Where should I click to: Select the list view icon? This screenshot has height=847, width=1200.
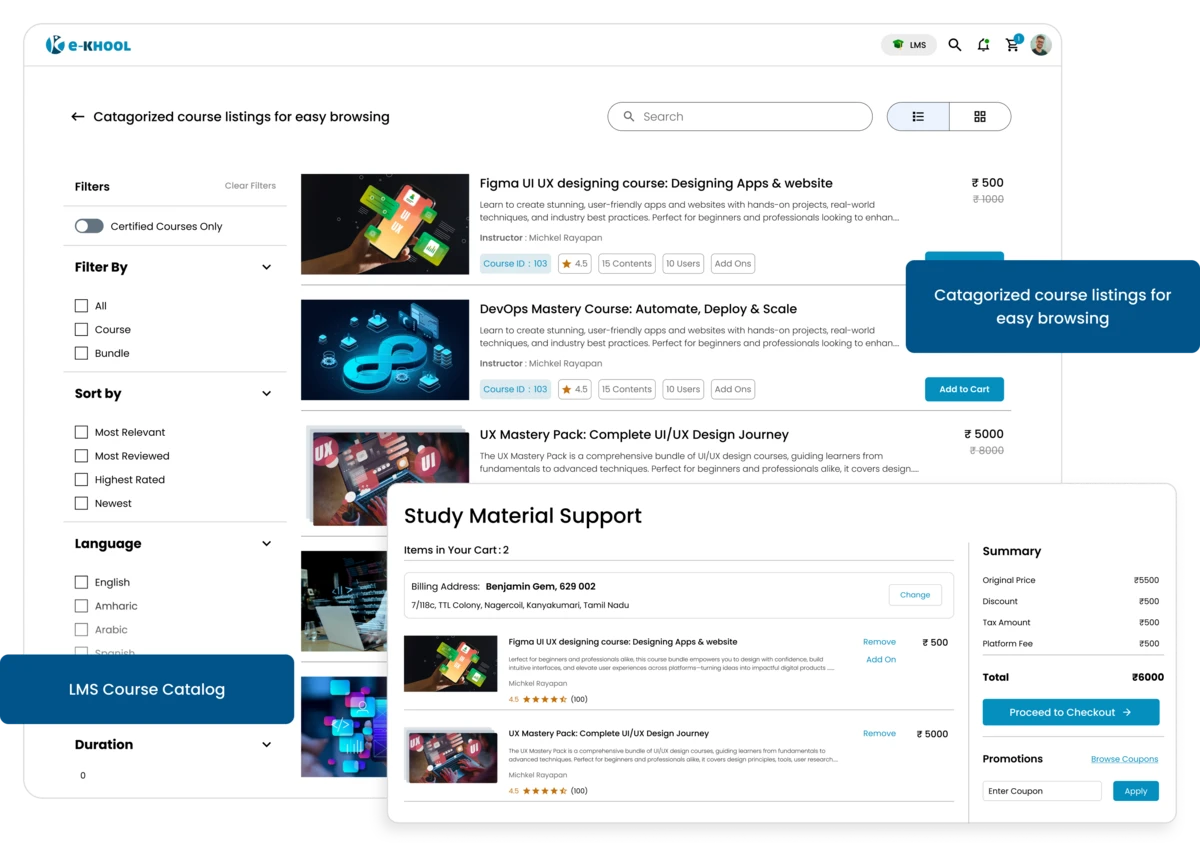[x=917, y=116]
